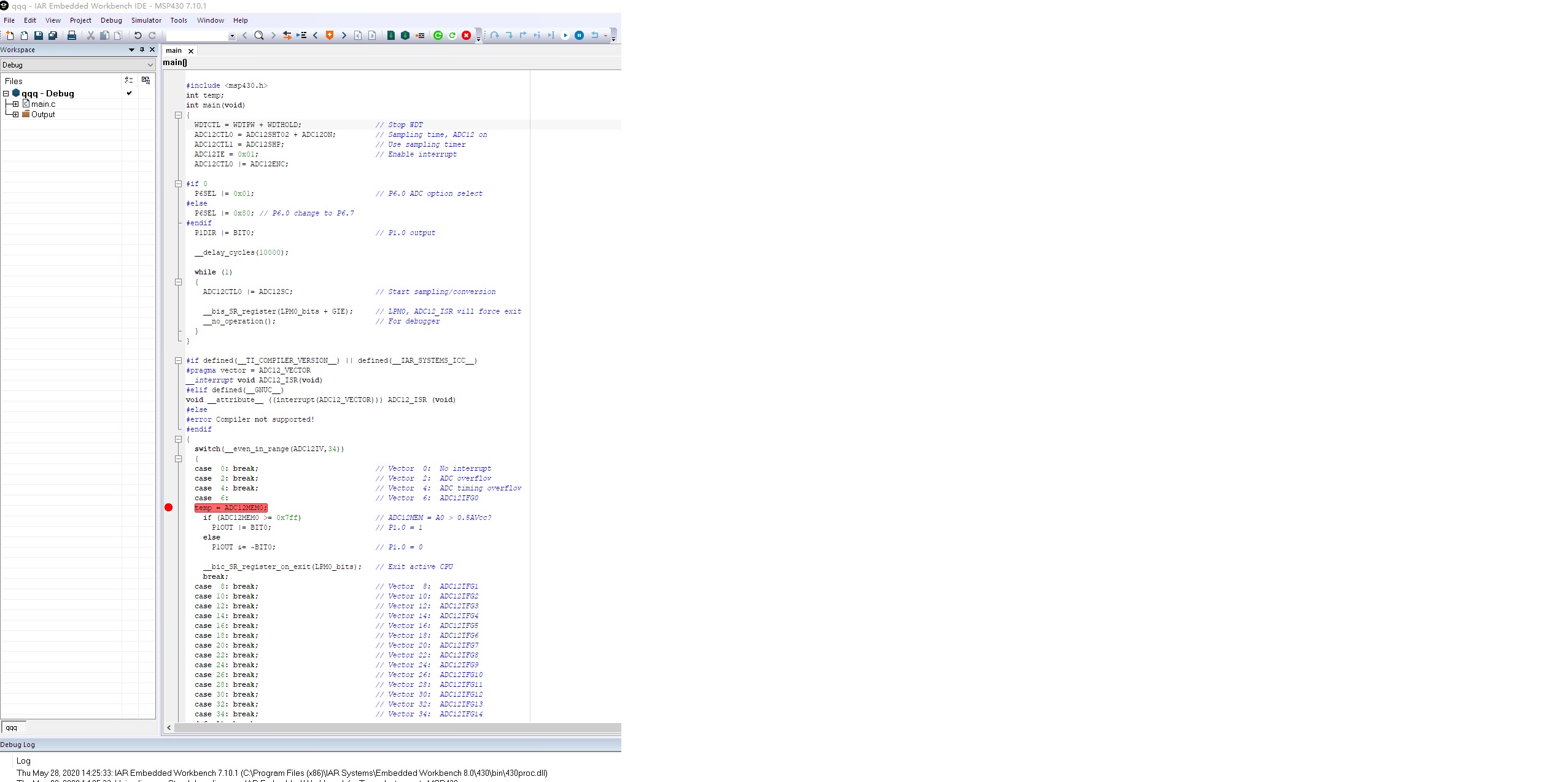Image resolution: width=1568 pixels, height=782 pixels.
Task: Click the Go play icon in debug toolbar
Action: click(x=565, y=36)
